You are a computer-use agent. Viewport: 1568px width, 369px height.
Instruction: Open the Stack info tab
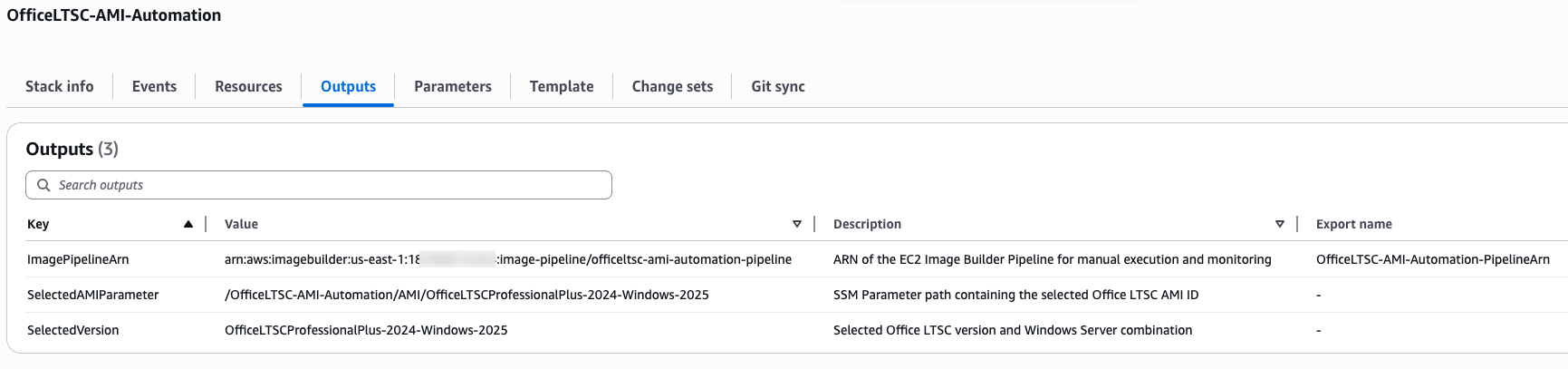pyautogui.click(x=60, y=86)
